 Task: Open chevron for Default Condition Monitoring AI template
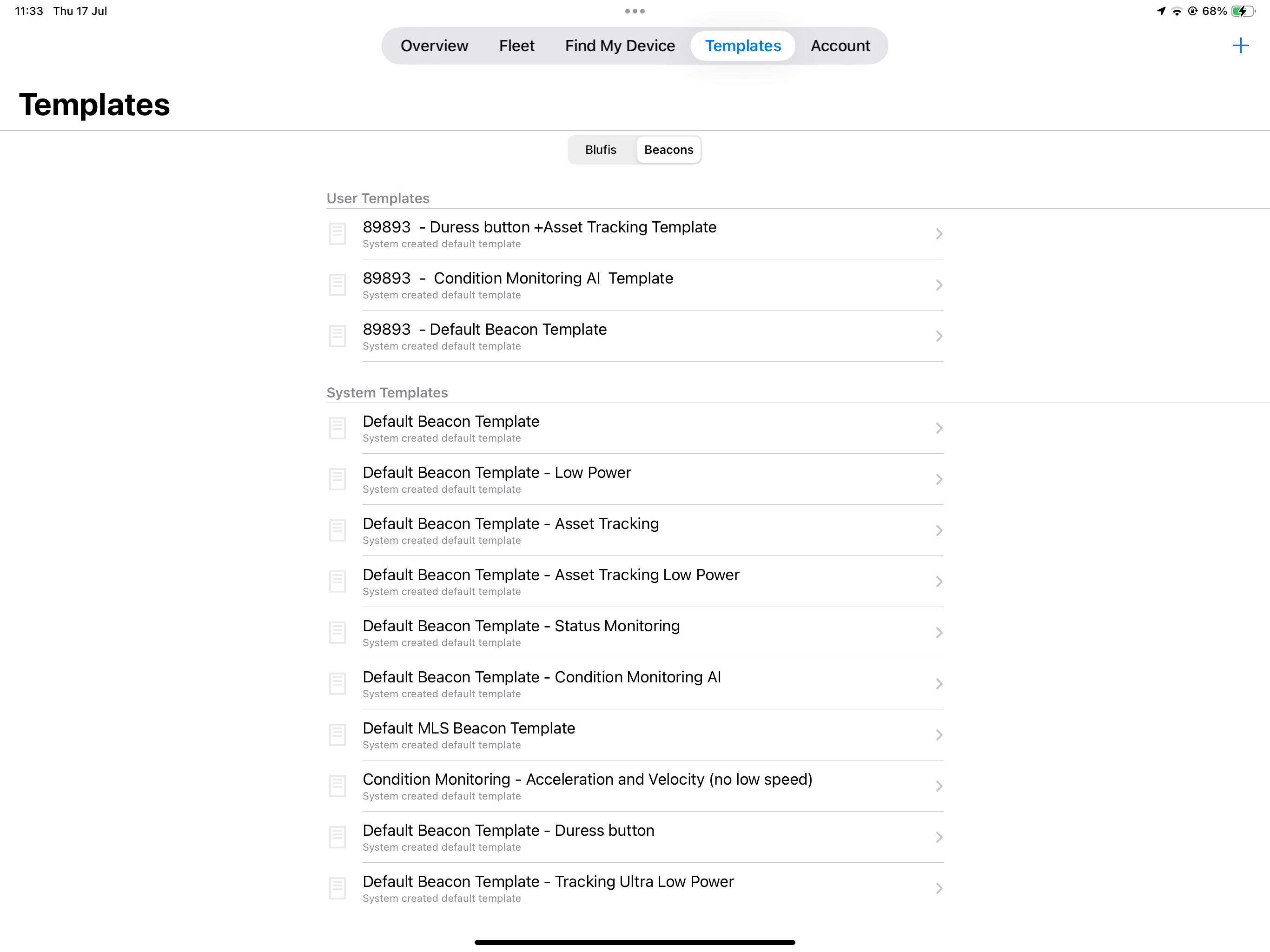tap(939, 683)
